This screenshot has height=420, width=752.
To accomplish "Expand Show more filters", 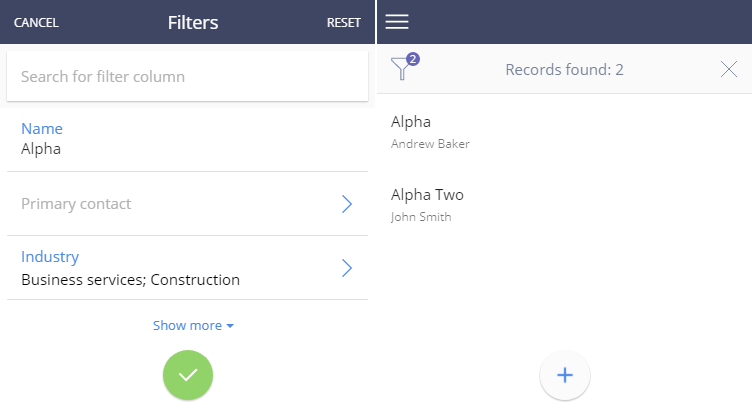I will (193, 326).
